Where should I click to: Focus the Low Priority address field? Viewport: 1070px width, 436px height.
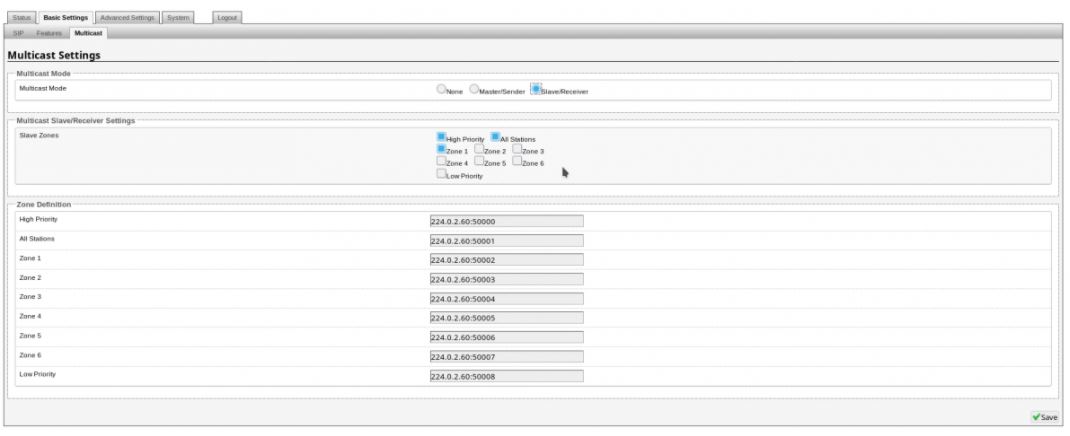pyautogui.click(x=505, y=375)
